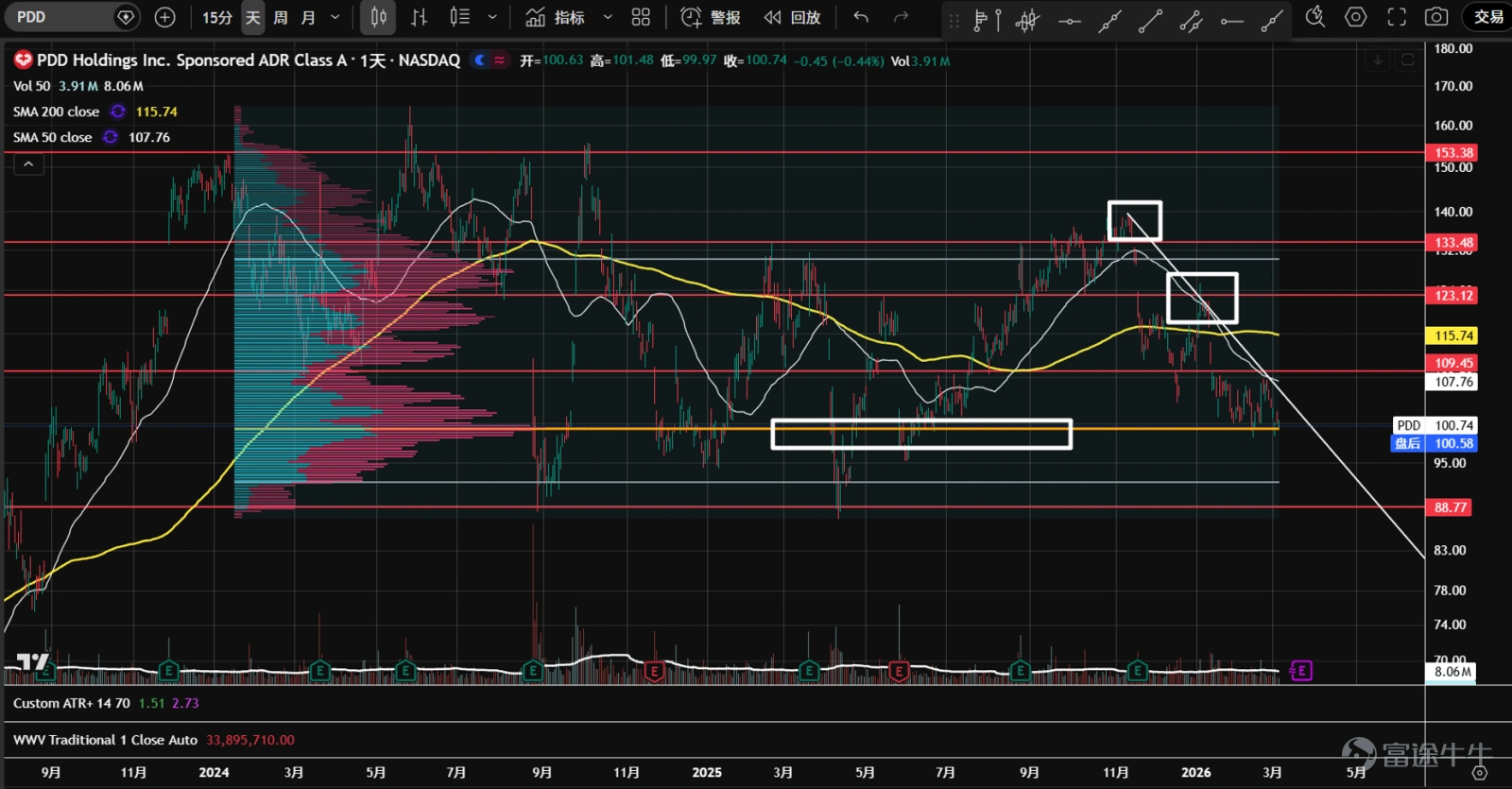The image size is (1512, 789).
Task: Select the WVV Traditional indicator legend
Action: (105, 740)
